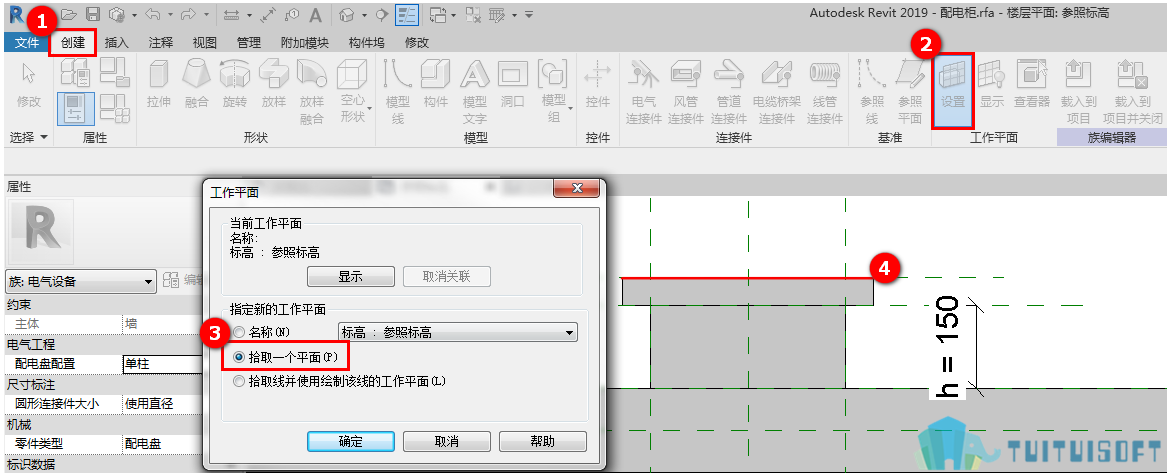Screen dimensions: 1171x476
Task: Toggle the Properties palette icon in 属性 panel
Action: pos(75,108)
